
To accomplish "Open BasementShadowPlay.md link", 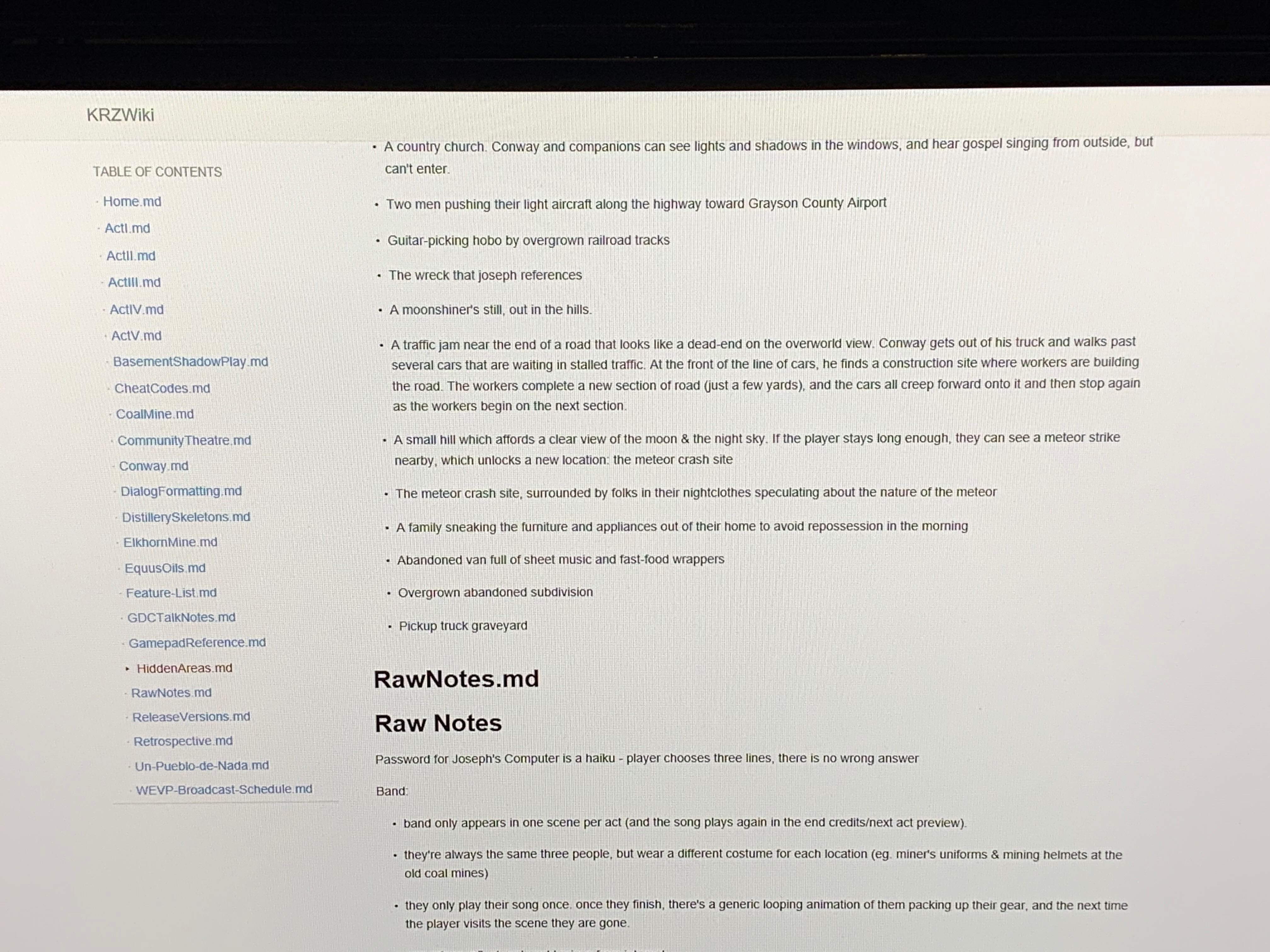I will tap(190, 361).
